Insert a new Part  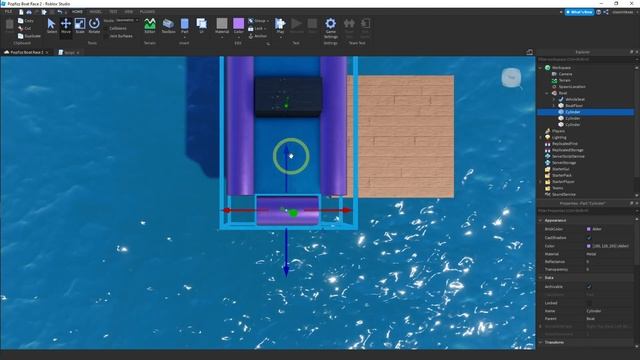click(x=184, y=26)
